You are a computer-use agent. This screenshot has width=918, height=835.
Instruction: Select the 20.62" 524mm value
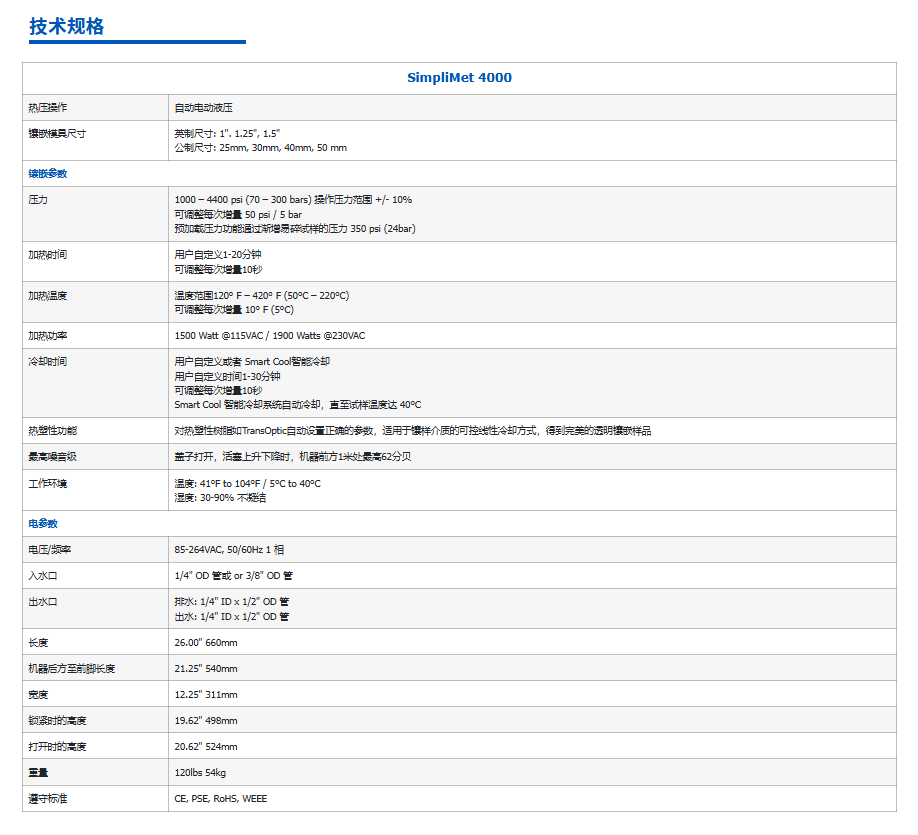click(206, 747)
